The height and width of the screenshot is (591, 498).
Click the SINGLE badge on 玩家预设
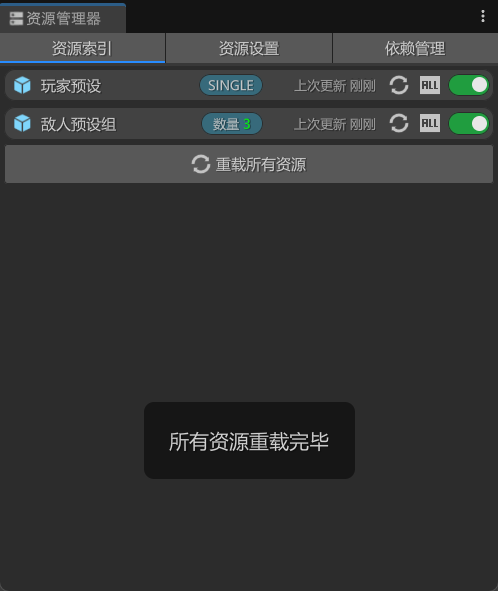coord(231,85)
